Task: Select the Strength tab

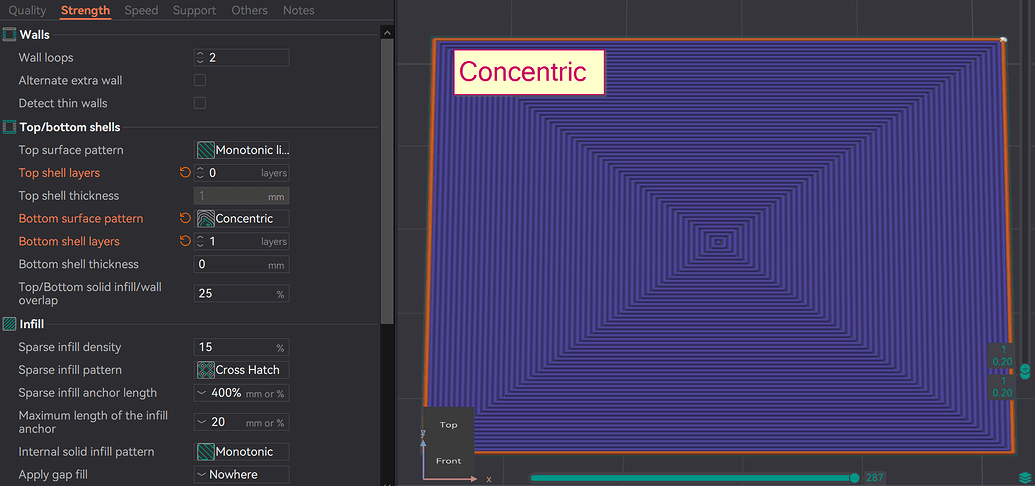Action: tap(85, 11)
